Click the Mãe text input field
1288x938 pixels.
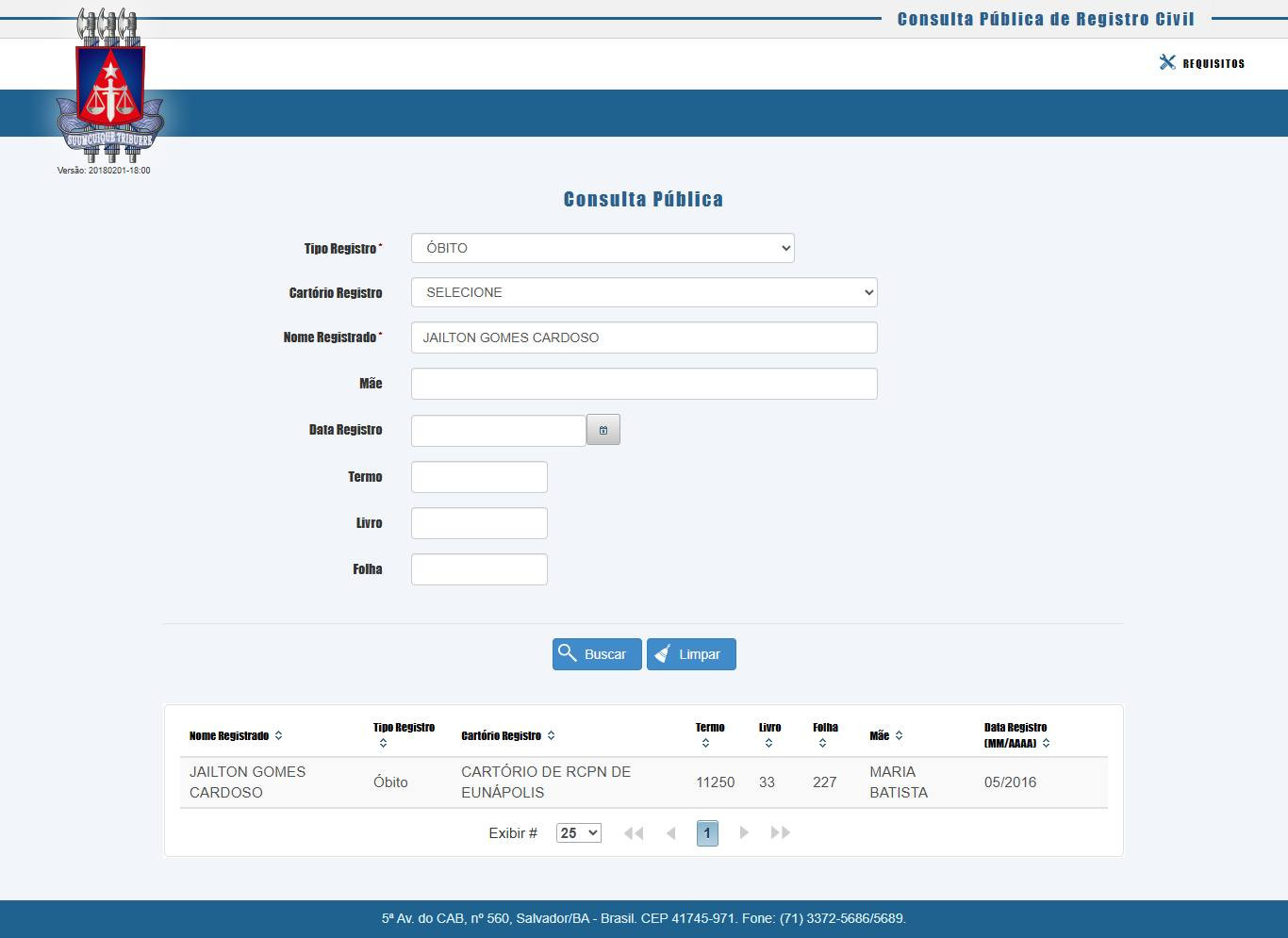(644, 384)
